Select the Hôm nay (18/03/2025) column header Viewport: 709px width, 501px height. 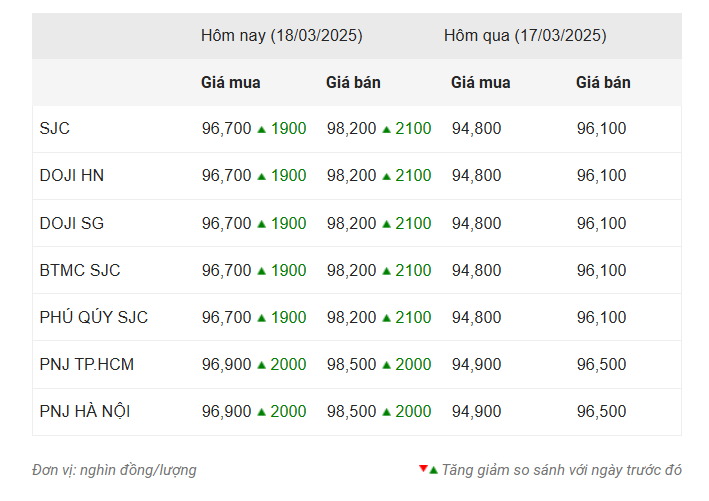281,36
